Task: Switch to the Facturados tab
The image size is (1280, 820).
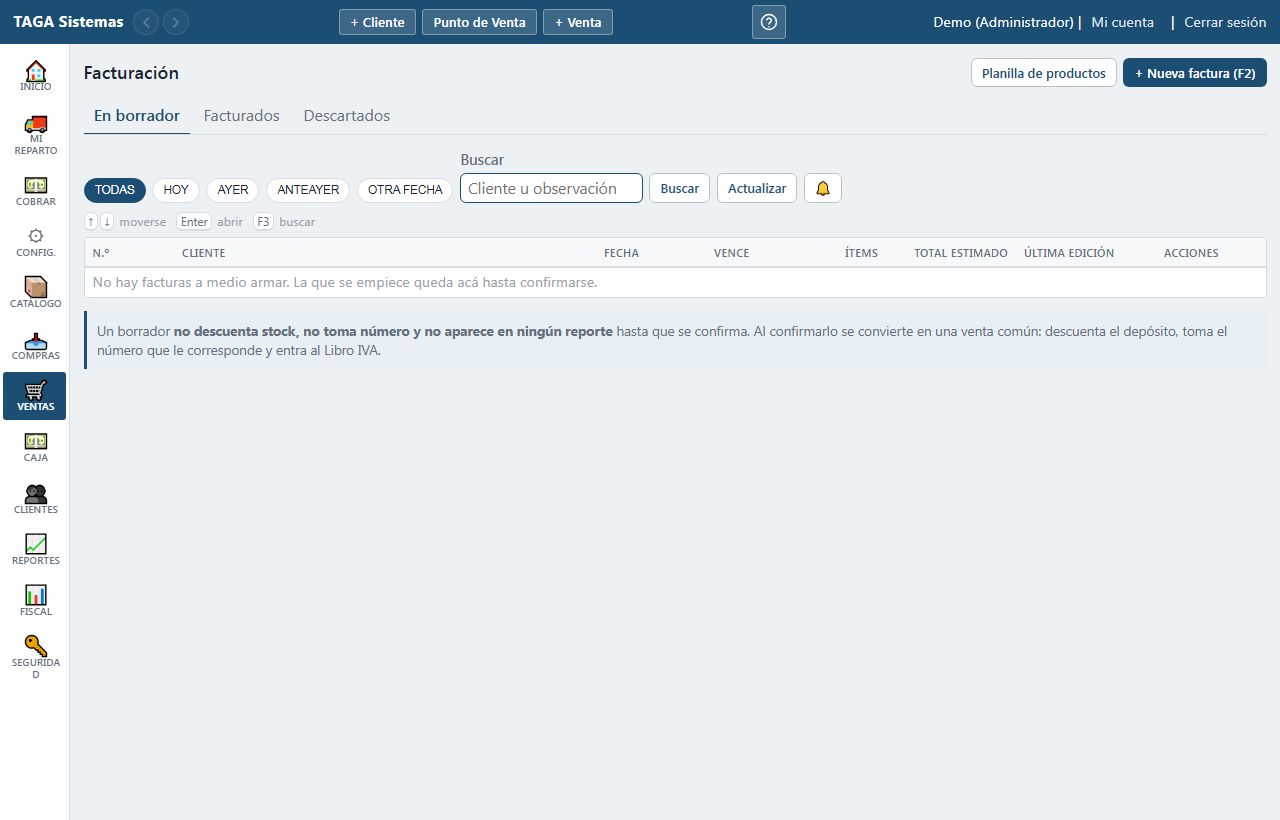Action: pyautogui.click(x=242, y=116)
